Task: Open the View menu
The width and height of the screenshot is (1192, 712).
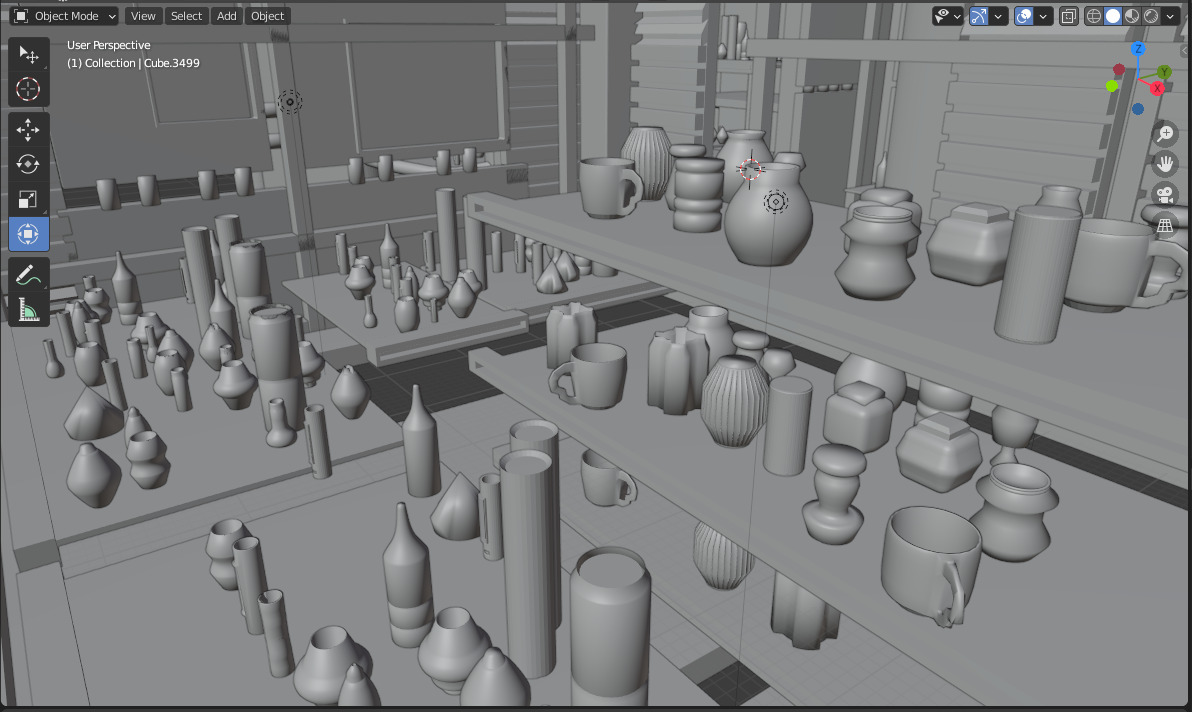Action: (x=143, y=16)
